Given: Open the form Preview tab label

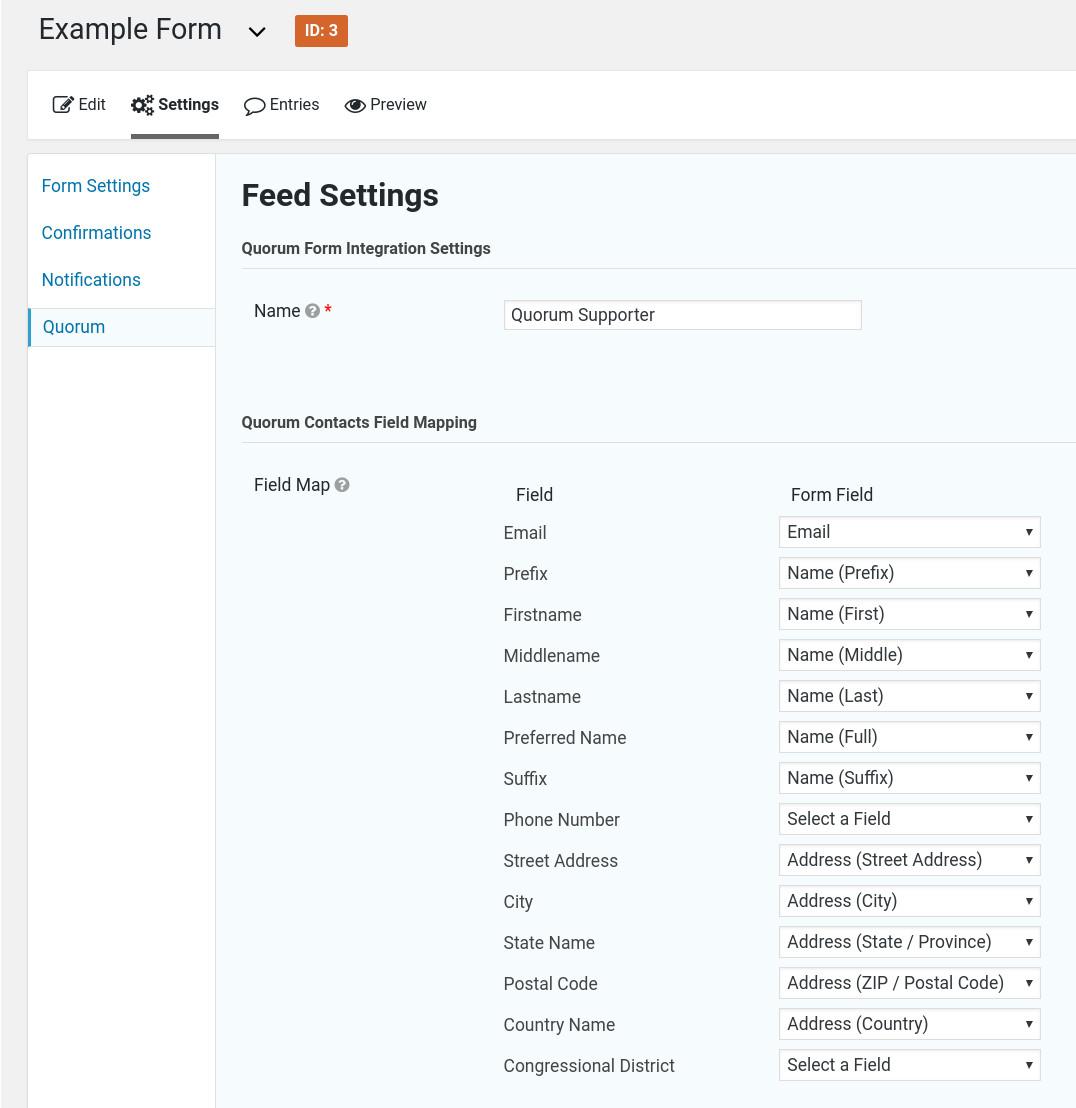Looking at the screenshot, I should coord(398,105).
